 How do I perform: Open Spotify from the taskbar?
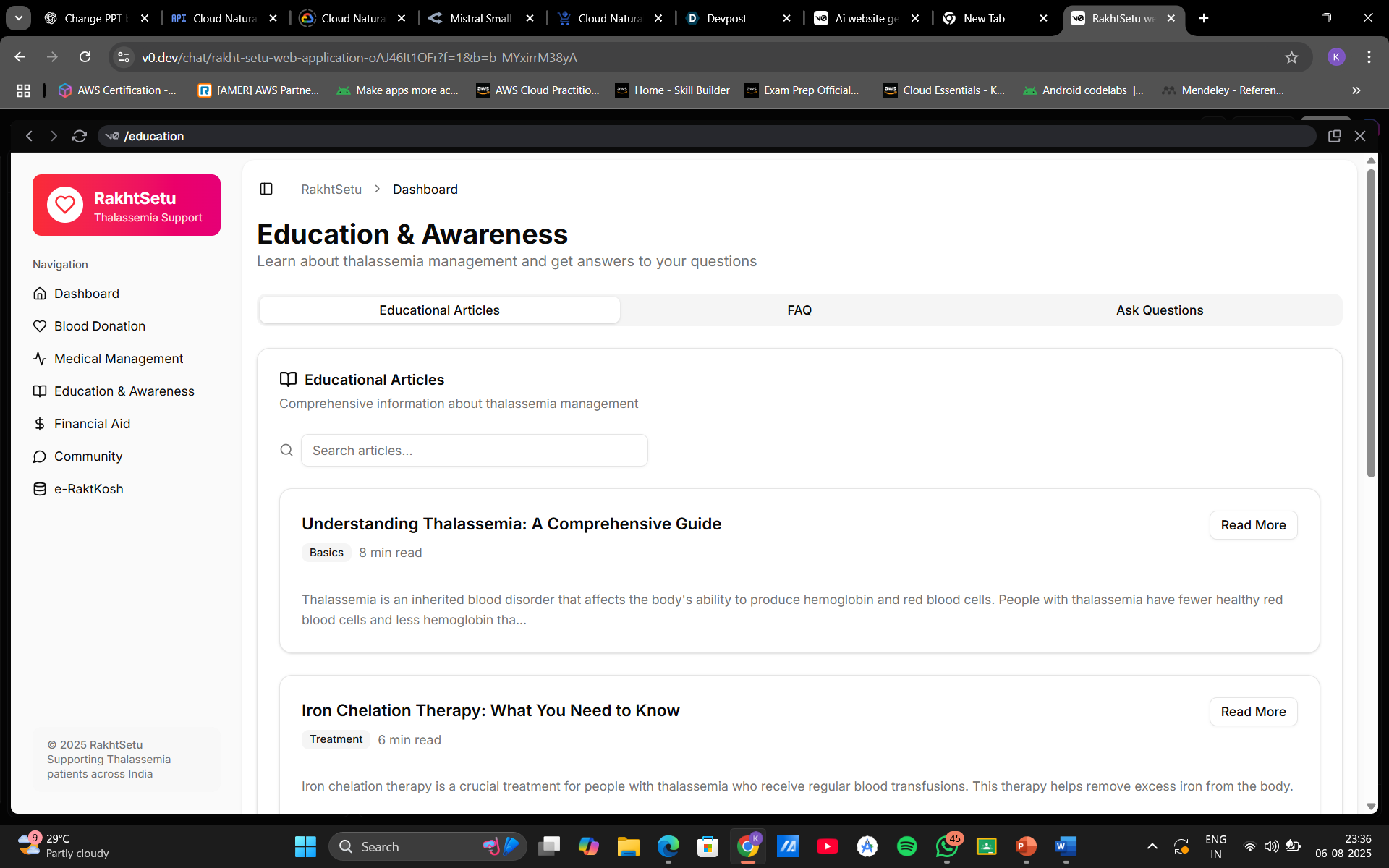click(906, 846)
